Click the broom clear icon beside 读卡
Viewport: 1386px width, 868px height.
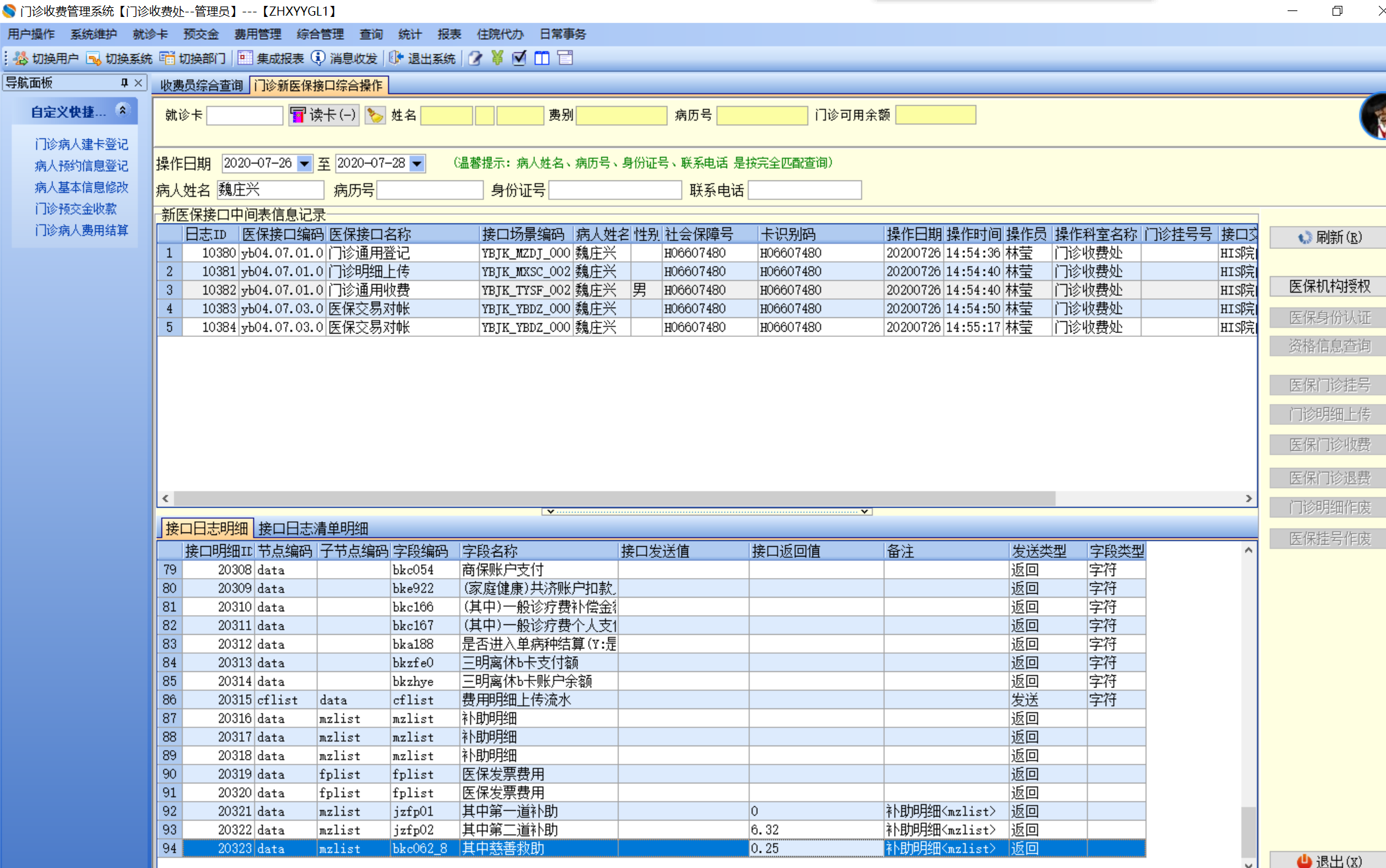pyautogui.click(x=375, y=115)
